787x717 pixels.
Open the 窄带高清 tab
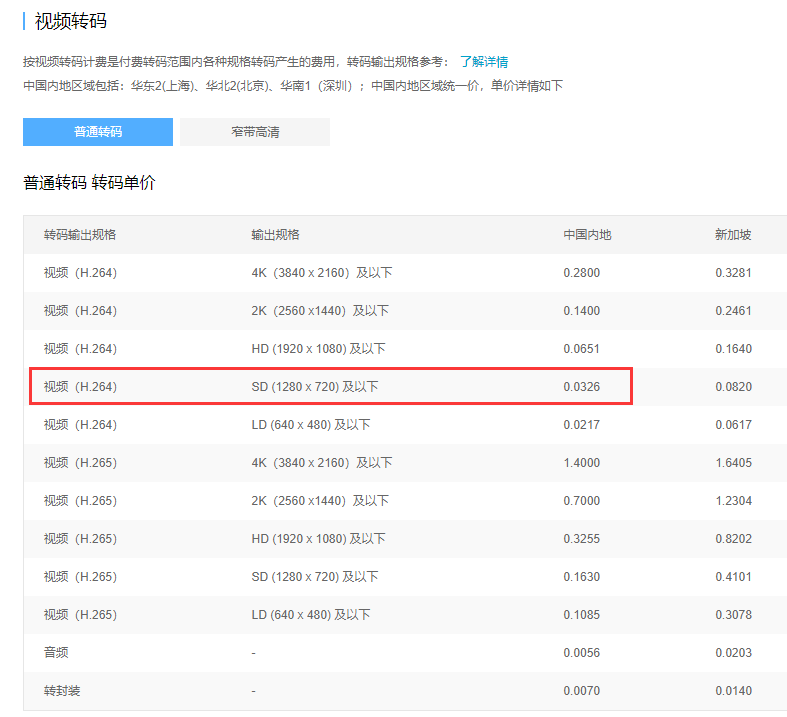point(255,132)
